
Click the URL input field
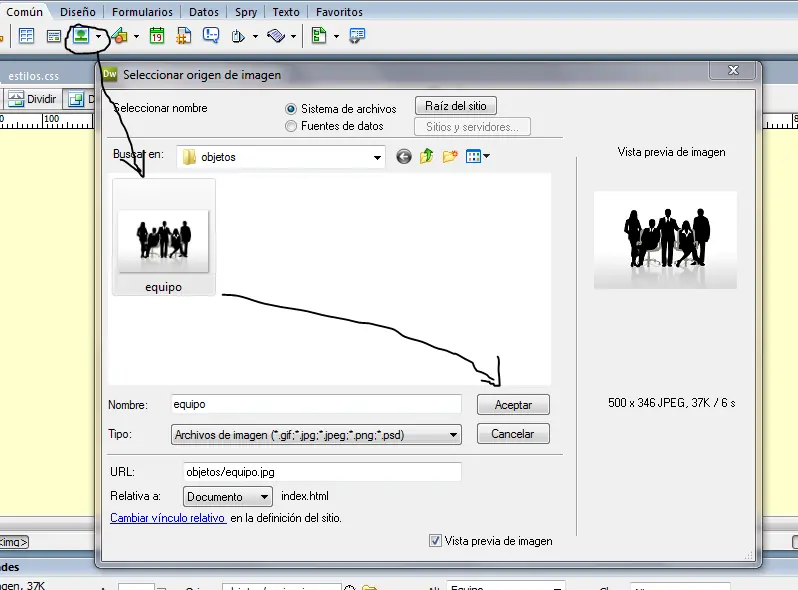tap(322, 472)
